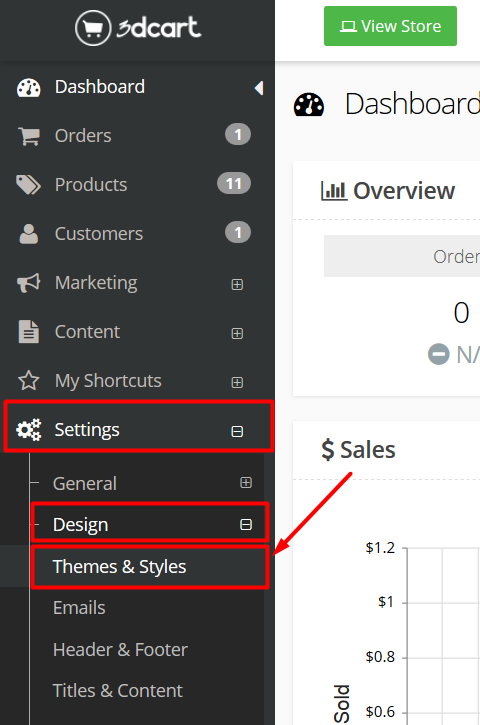Click the green View Store button
Image resolution: width=480 pixels, height=725 pixels.
[x=390, y=26]
